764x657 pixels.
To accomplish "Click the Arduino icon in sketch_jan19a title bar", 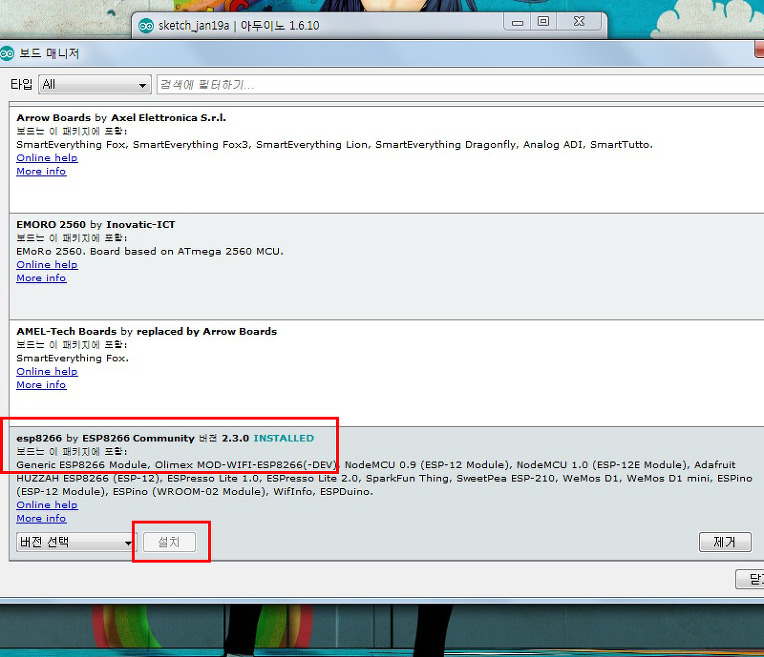I will (146, 25).
